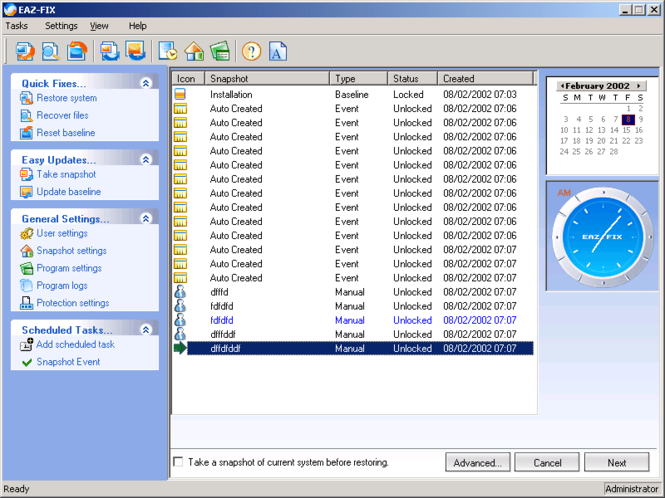Image resolution: width=665 pixels, height=498 pixels.
Task: Open the Settings menu
Action: tap(61, 26)
